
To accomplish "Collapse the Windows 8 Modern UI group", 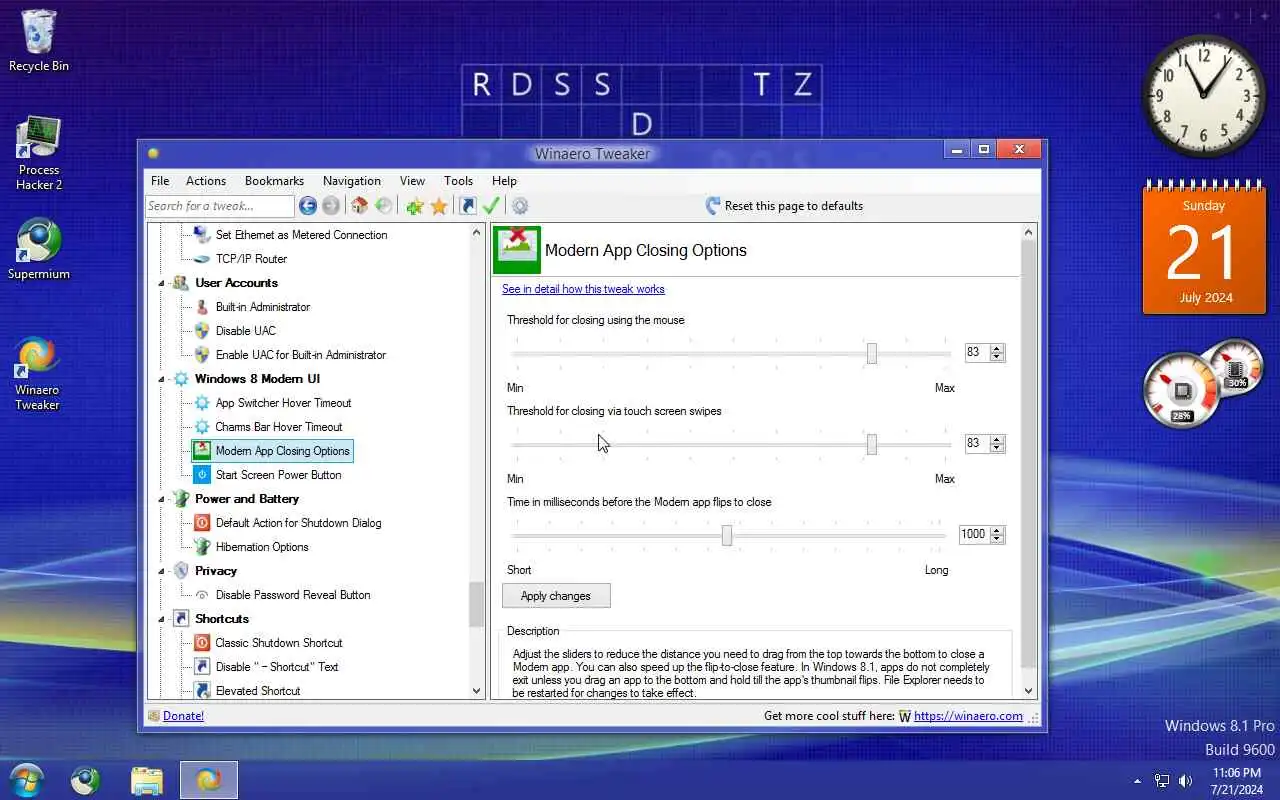I will click(x=161, y=379).
